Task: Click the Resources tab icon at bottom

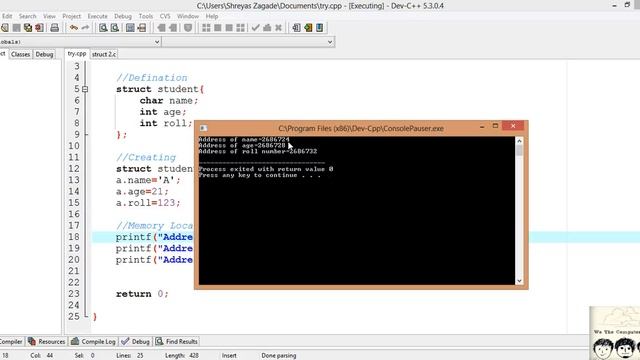Action: click(32, 342)
